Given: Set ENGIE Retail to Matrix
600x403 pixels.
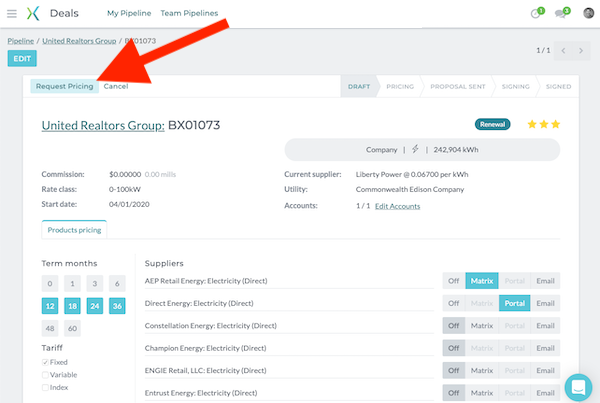Looking at the screenshot, I should coord(482,370).
